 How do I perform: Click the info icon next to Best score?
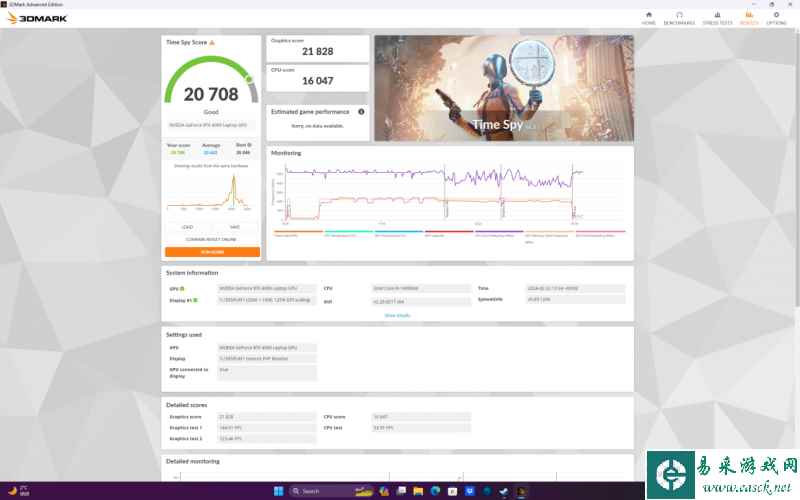pos(249,145)
